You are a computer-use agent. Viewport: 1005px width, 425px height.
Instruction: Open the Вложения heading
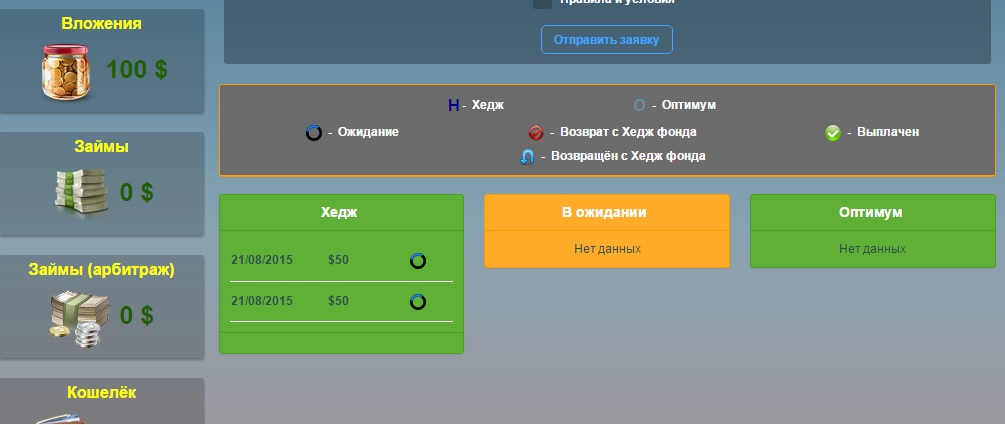tap(101, 24)
